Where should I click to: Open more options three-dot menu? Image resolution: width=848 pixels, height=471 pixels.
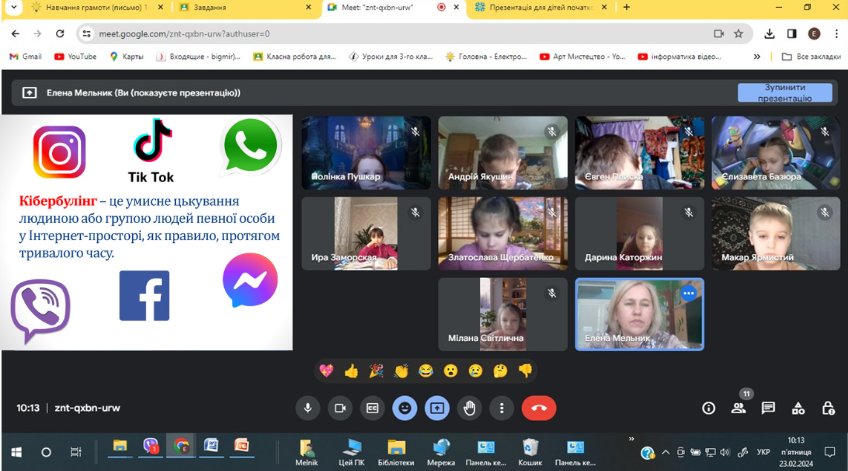click(x=502, y=408)
